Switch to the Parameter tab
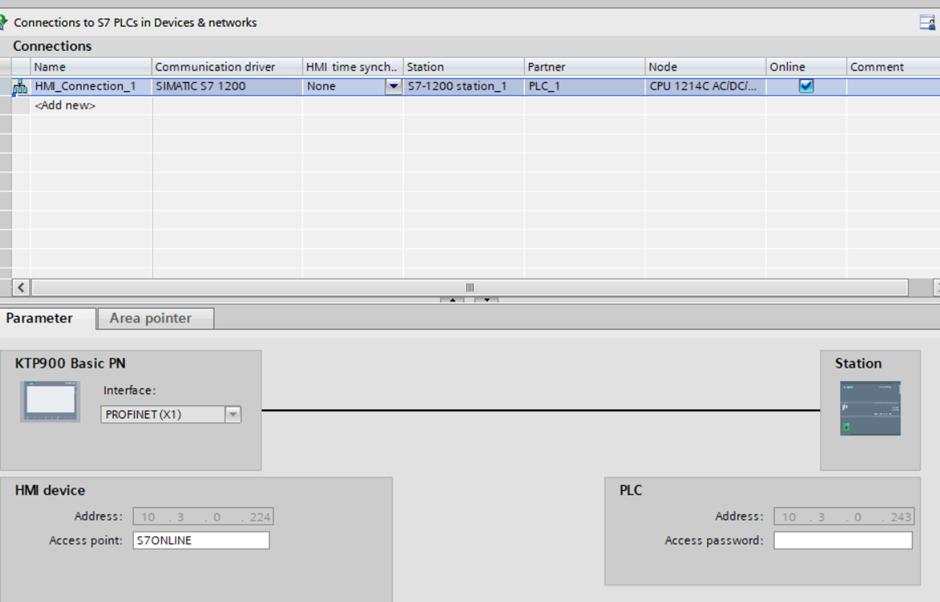This screenshot has width=940, height=602. pyautogui.click(x=47, y=318)
